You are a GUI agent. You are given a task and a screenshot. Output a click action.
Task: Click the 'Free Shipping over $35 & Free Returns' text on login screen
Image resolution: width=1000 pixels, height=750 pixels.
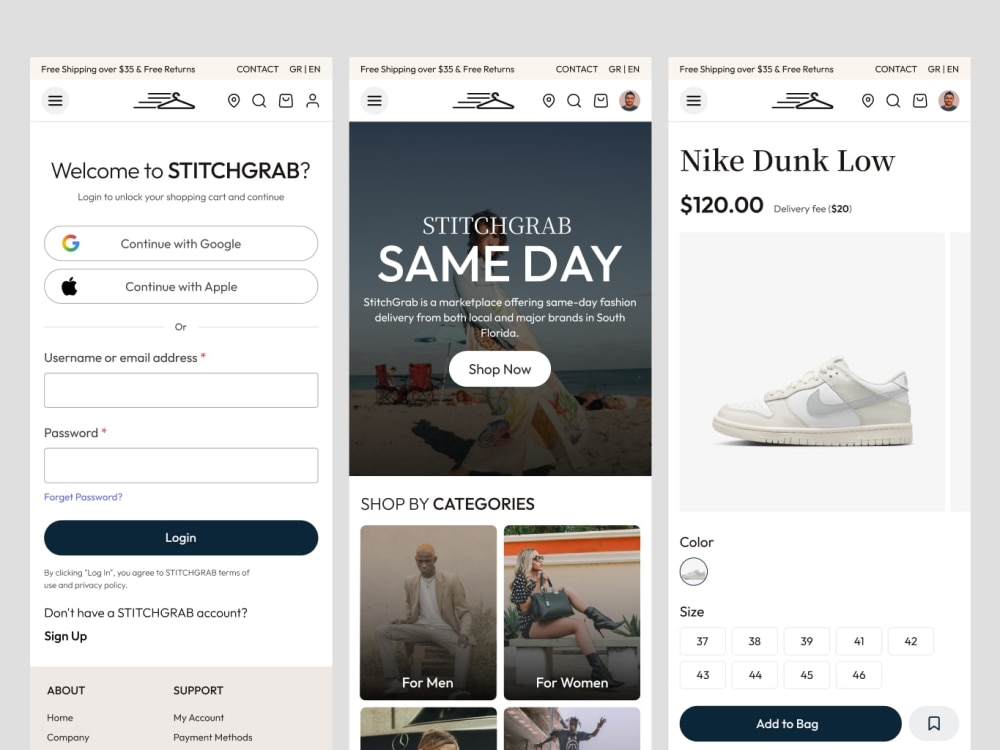[118, 69]
